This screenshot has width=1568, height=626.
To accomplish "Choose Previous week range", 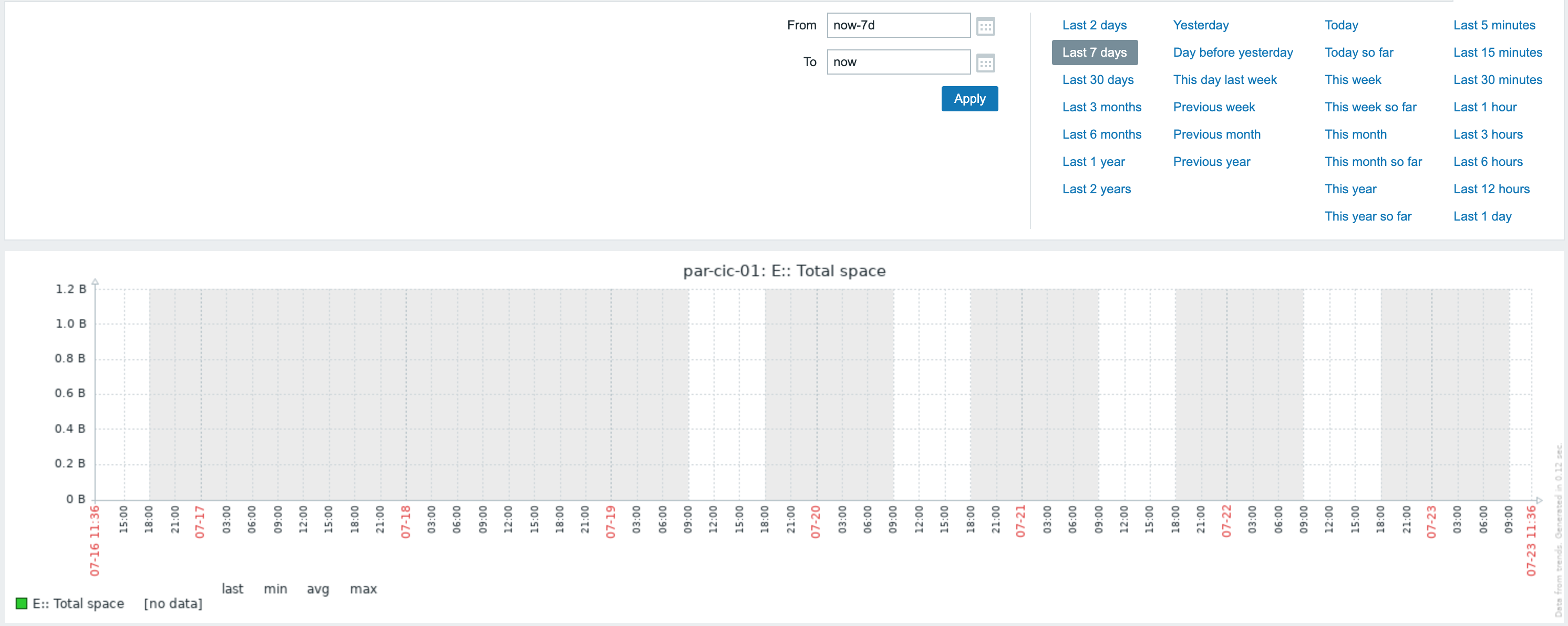I will pyautogui.click(x=1214, y=107).
